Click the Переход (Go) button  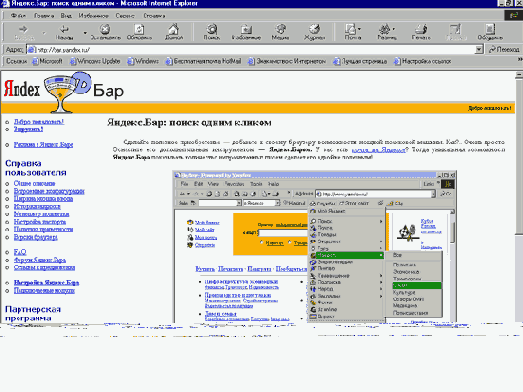(504, 49)
